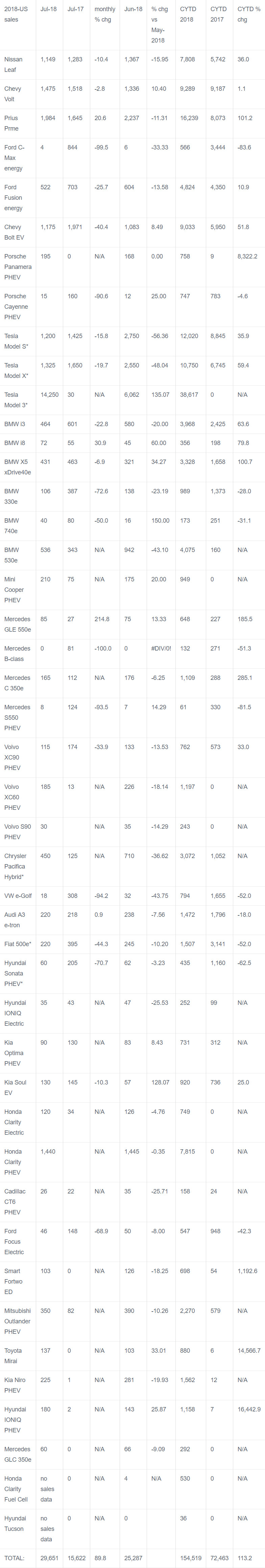Click the Porsche Panamera PHEV row label
The height and width of the screenshot is (1568, 265).
[x=18, y=267]
